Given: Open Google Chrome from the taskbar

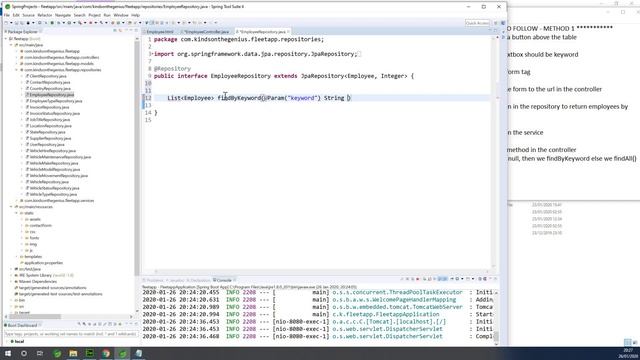Looking at the screenshot, I should click(x=106, y=353).
